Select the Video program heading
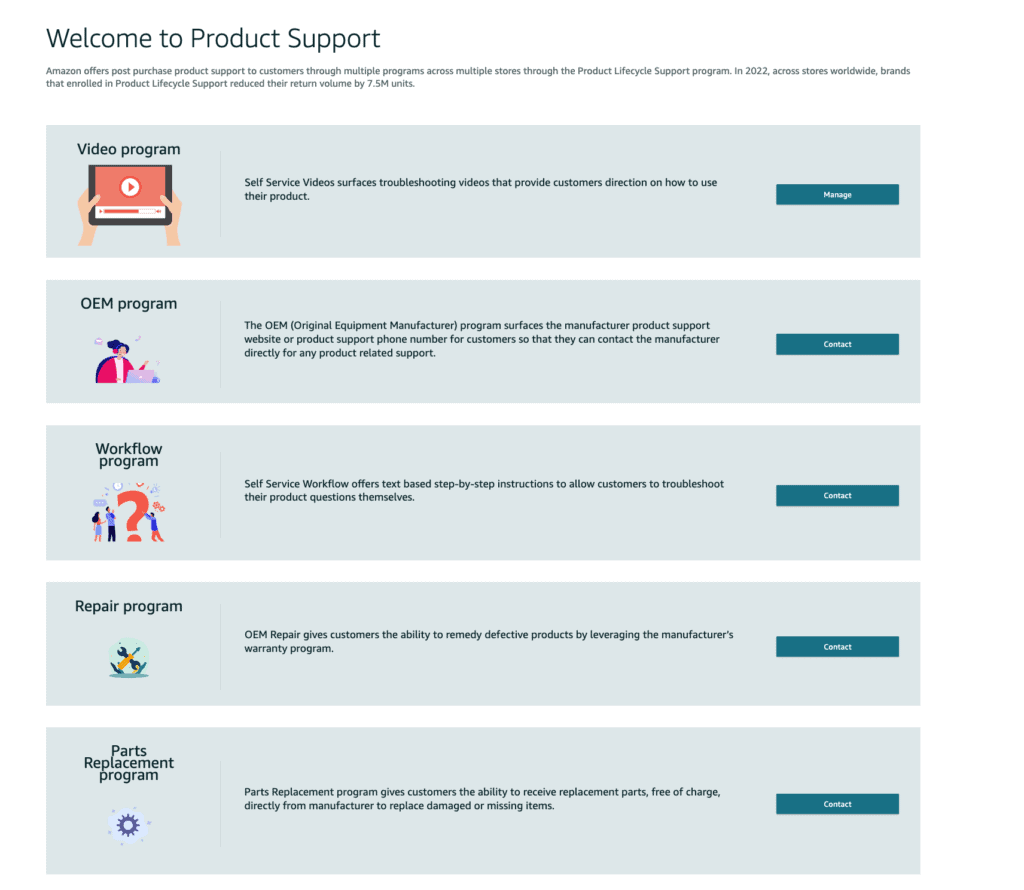 click(129, 150)
